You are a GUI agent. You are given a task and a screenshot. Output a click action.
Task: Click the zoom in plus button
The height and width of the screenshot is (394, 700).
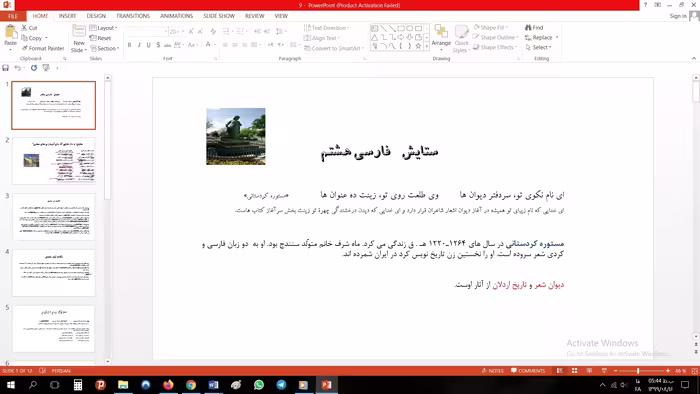coord(668,371)
